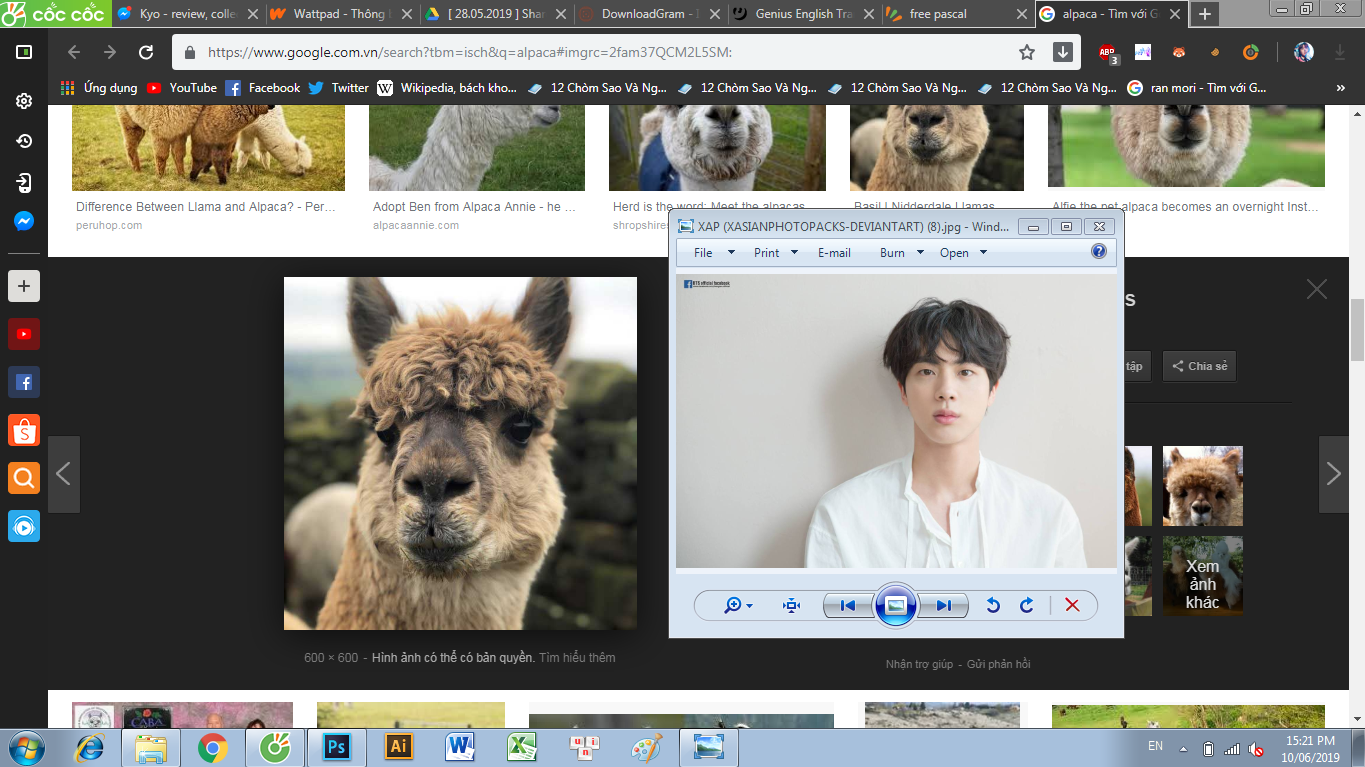Screen dimensions: 1365x767
Task: Go to next photo in Photo Viewer
Action: coord(943,605)
